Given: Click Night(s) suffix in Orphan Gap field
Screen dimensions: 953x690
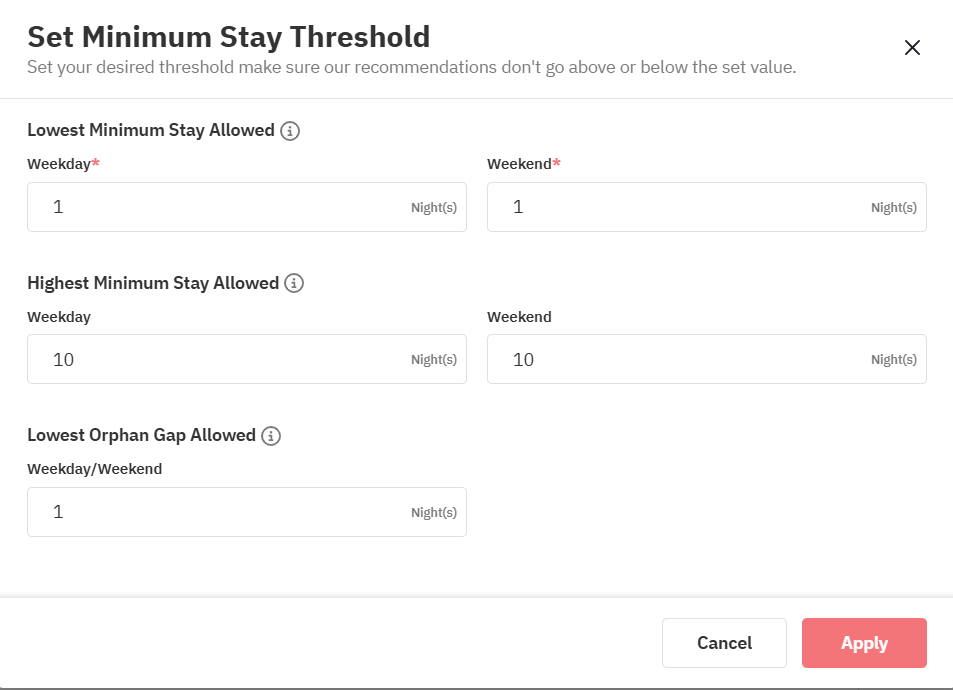Looking at the screenshot, I should 433,513.
